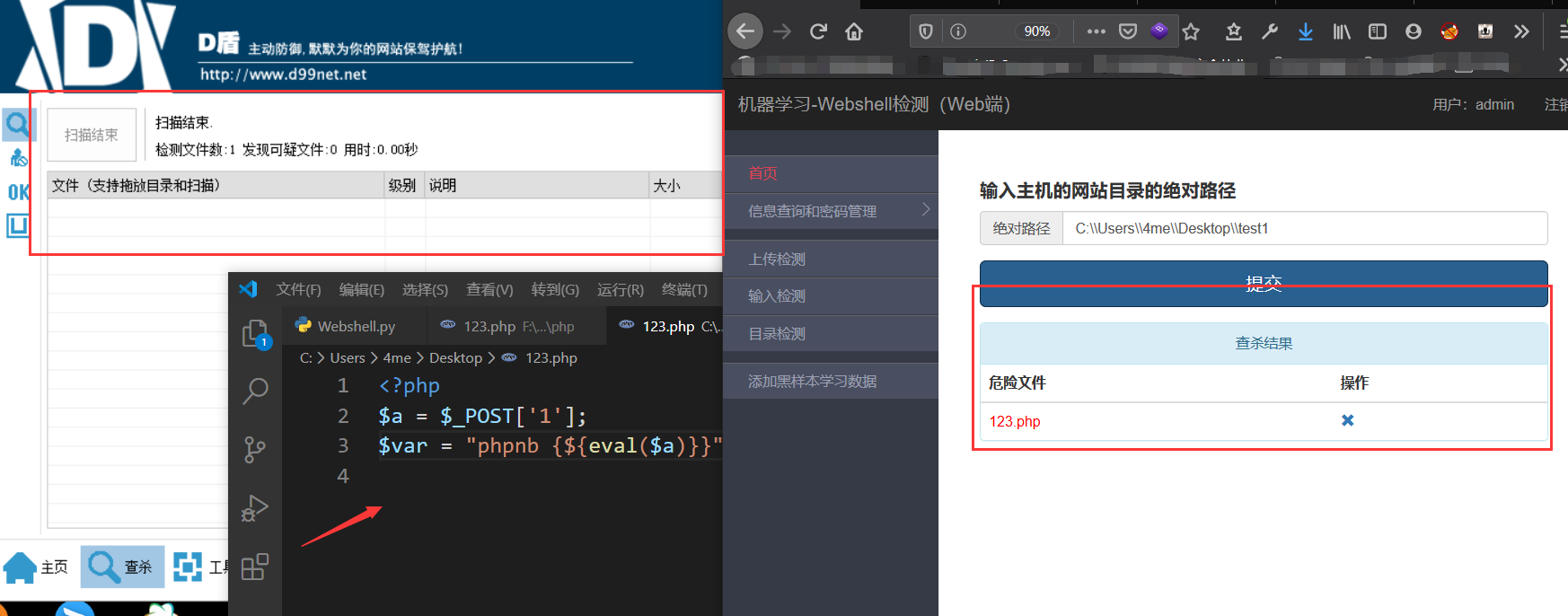Open VS Code Source Control view
Viewport: 1568px width, 616px height.
click(255, 450)
